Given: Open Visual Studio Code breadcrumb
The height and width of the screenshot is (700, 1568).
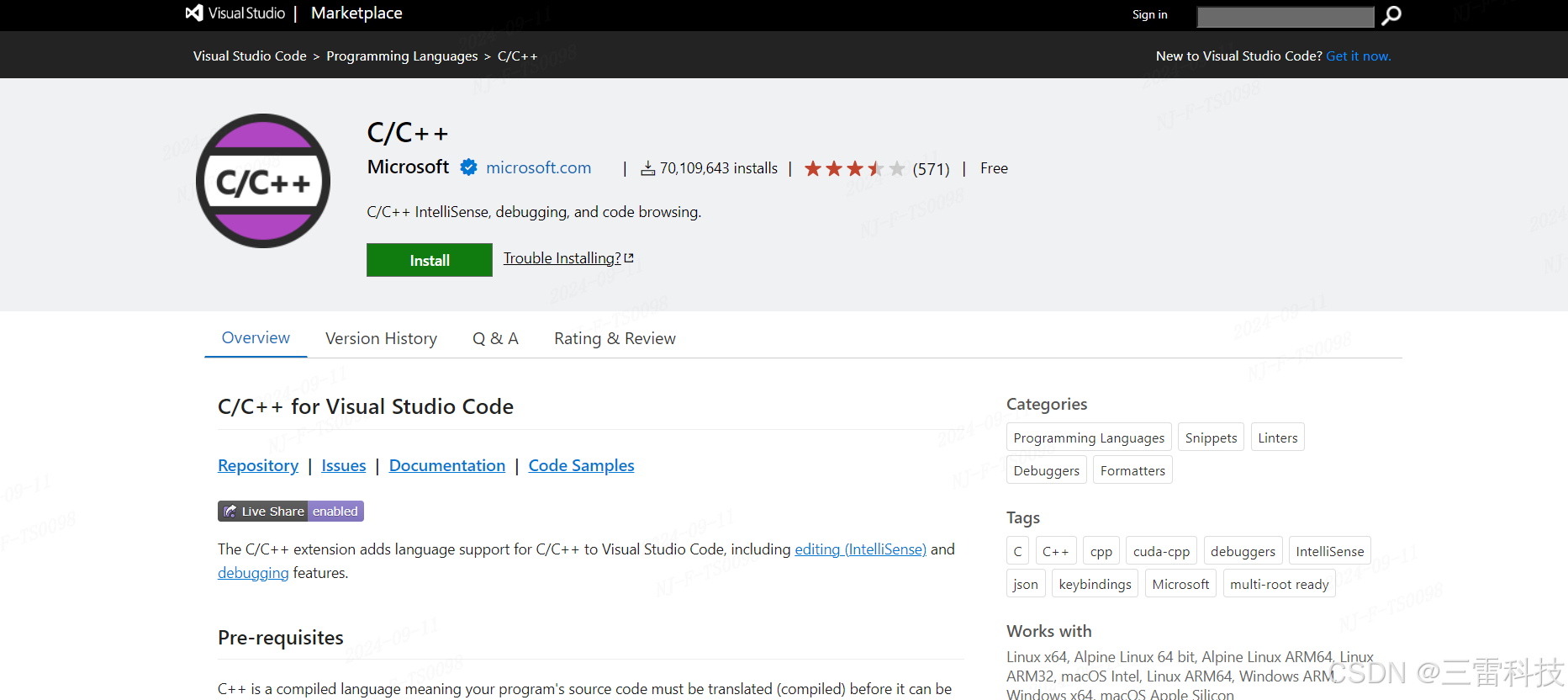Looking at the screenshot, I should click(250, 56).
